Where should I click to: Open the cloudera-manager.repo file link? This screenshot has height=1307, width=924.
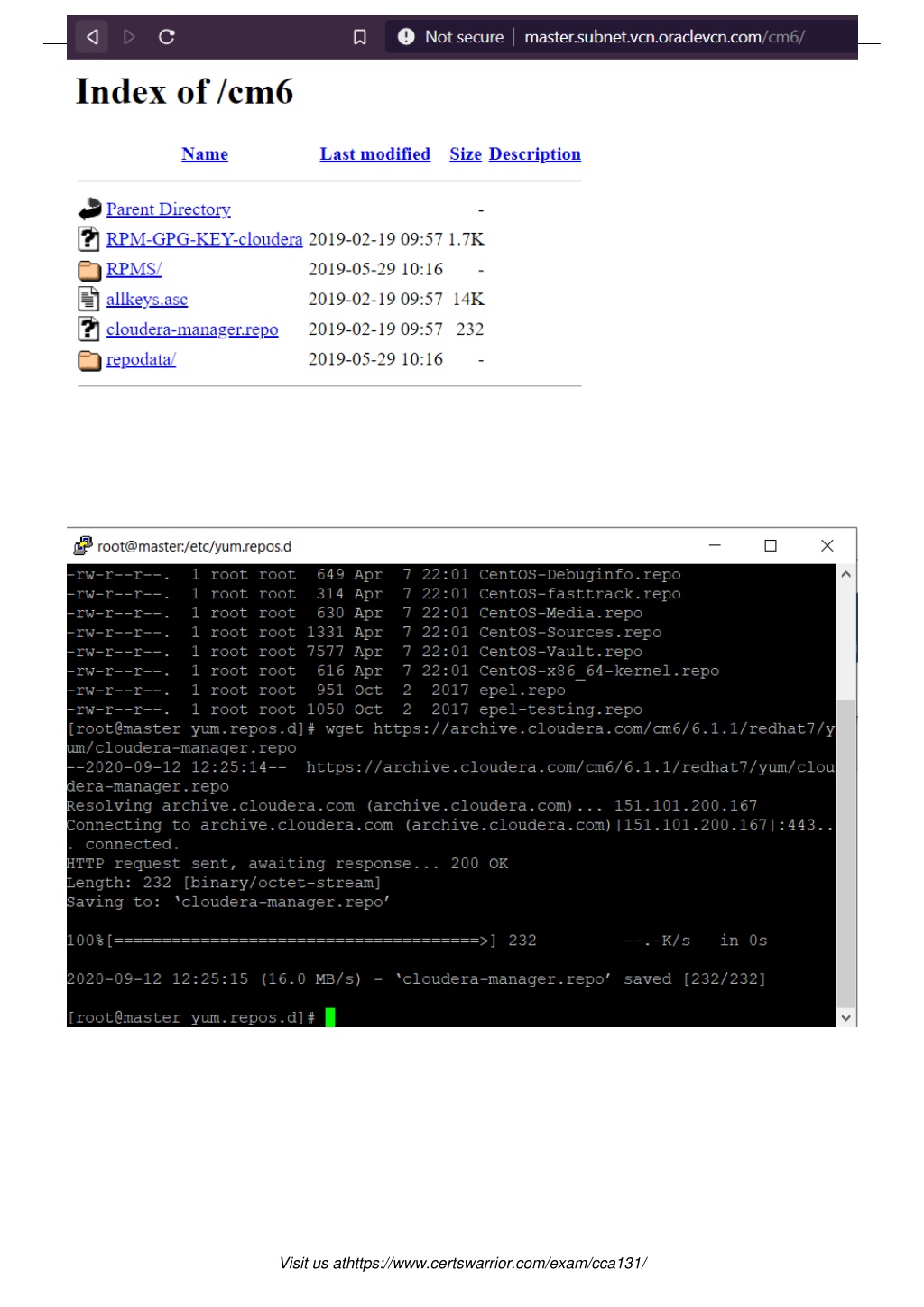click(x=192, y=329)
